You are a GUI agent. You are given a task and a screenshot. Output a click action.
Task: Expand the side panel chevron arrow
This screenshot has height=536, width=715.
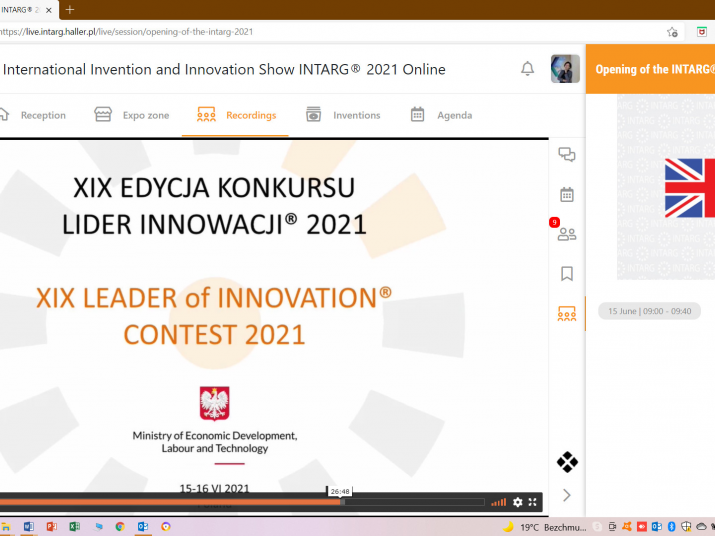tap(567, 495)
